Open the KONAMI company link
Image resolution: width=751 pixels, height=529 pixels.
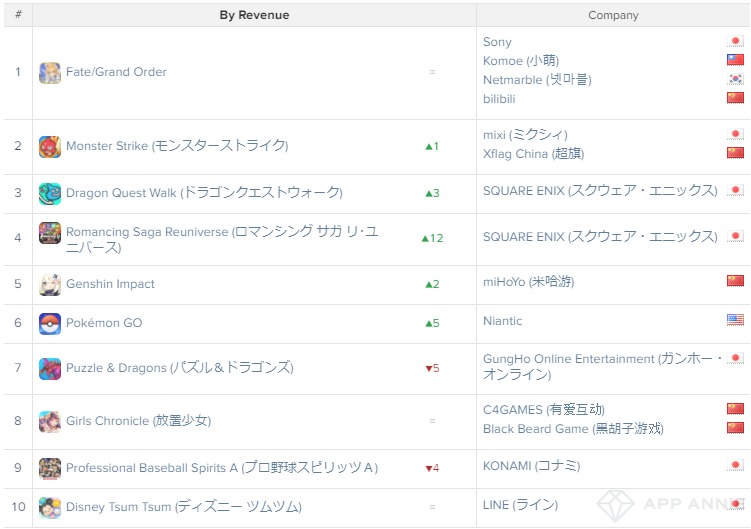click(532, 466)
